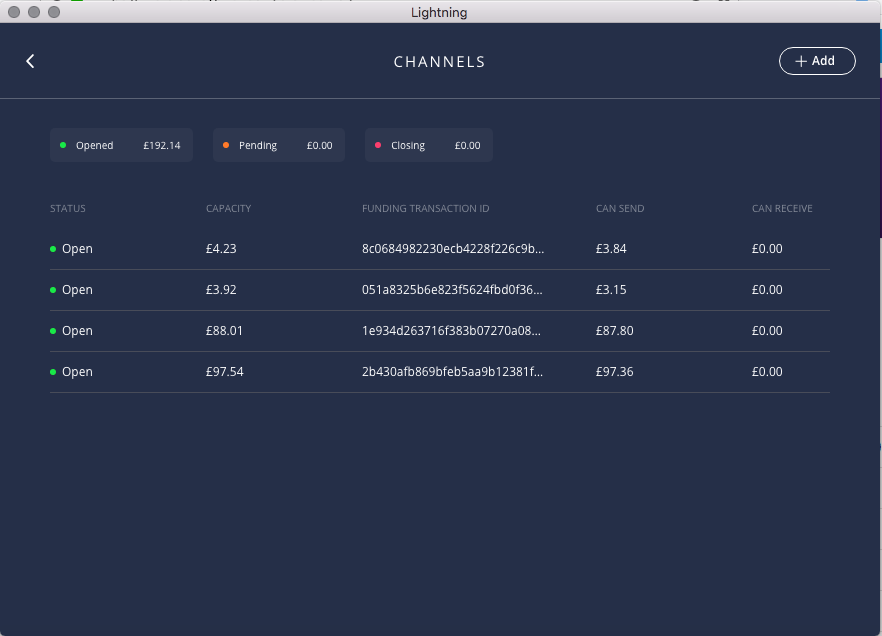Expand the channel starting with 051a8325

(x=440, y=289)
